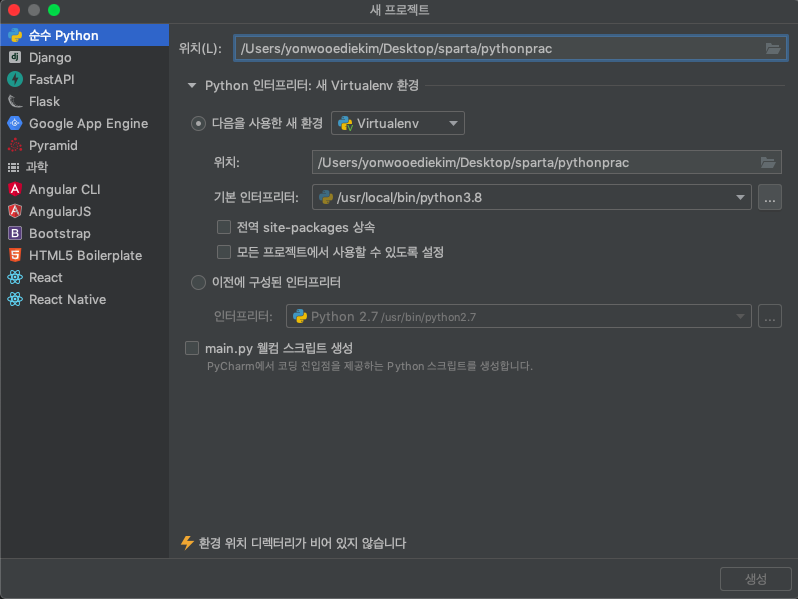Select the FastAPI label
798x599 pixels.
[51, 79]
